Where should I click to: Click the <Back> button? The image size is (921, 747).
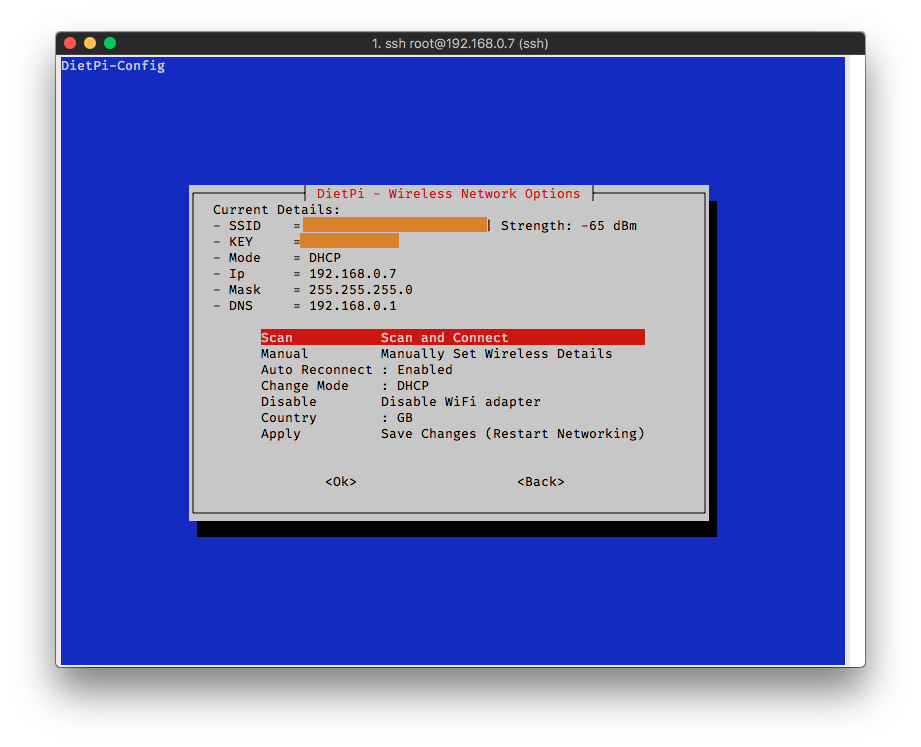click(x=540, y=482)
